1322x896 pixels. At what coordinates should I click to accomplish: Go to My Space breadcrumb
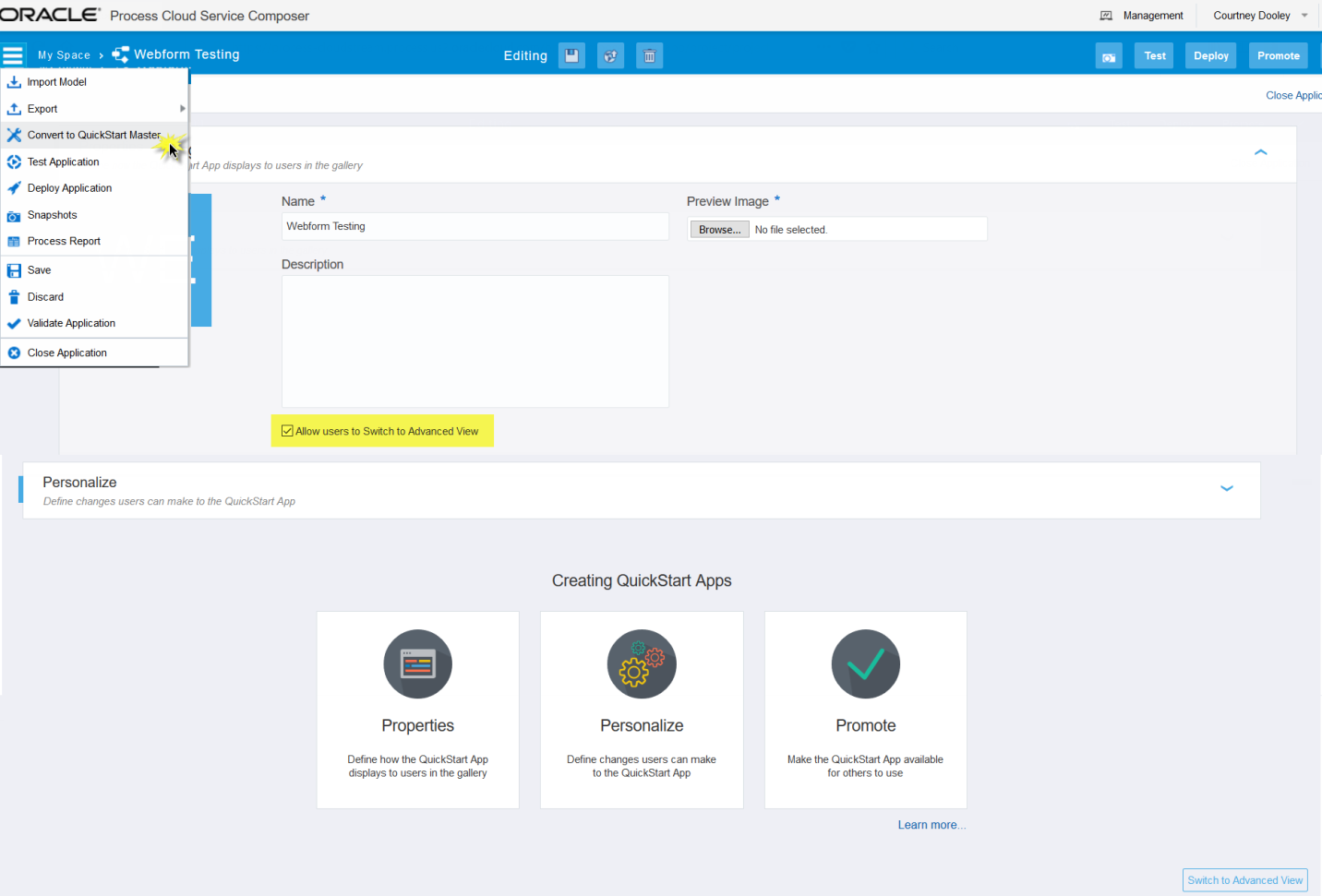[64, 55]
